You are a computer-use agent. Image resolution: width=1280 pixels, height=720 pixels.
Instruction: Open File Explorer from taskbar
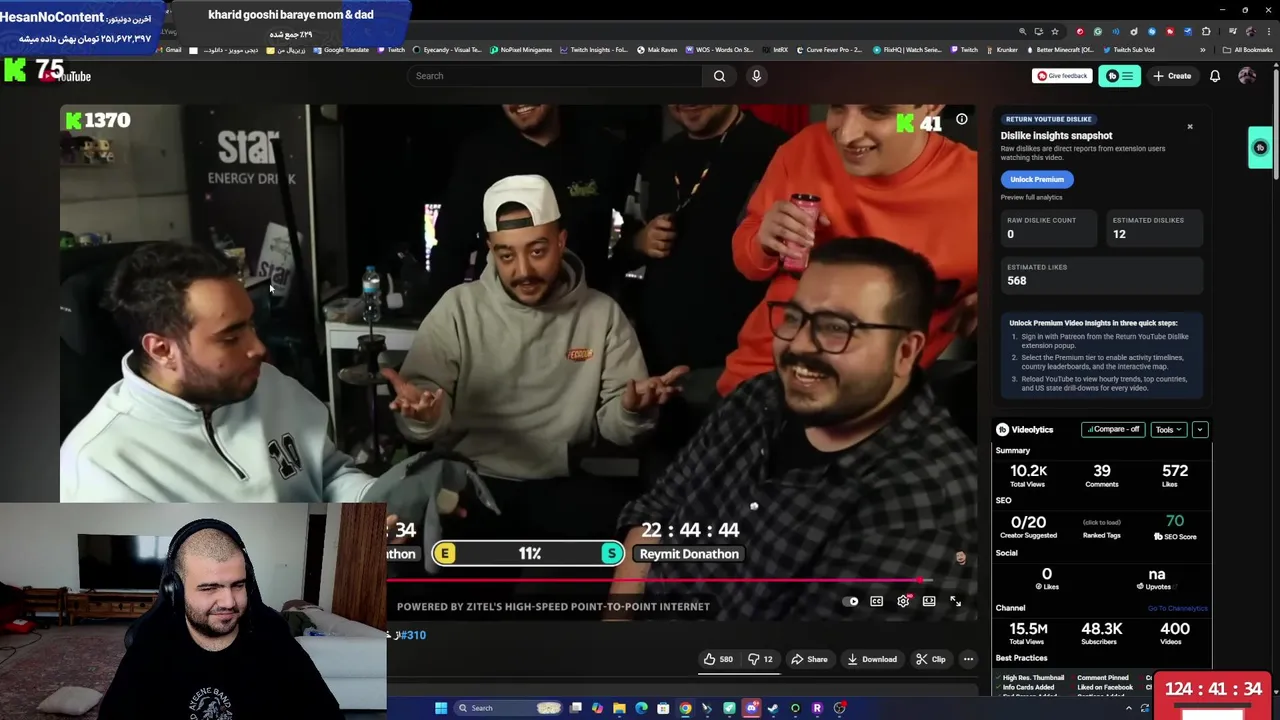point(619,708)
